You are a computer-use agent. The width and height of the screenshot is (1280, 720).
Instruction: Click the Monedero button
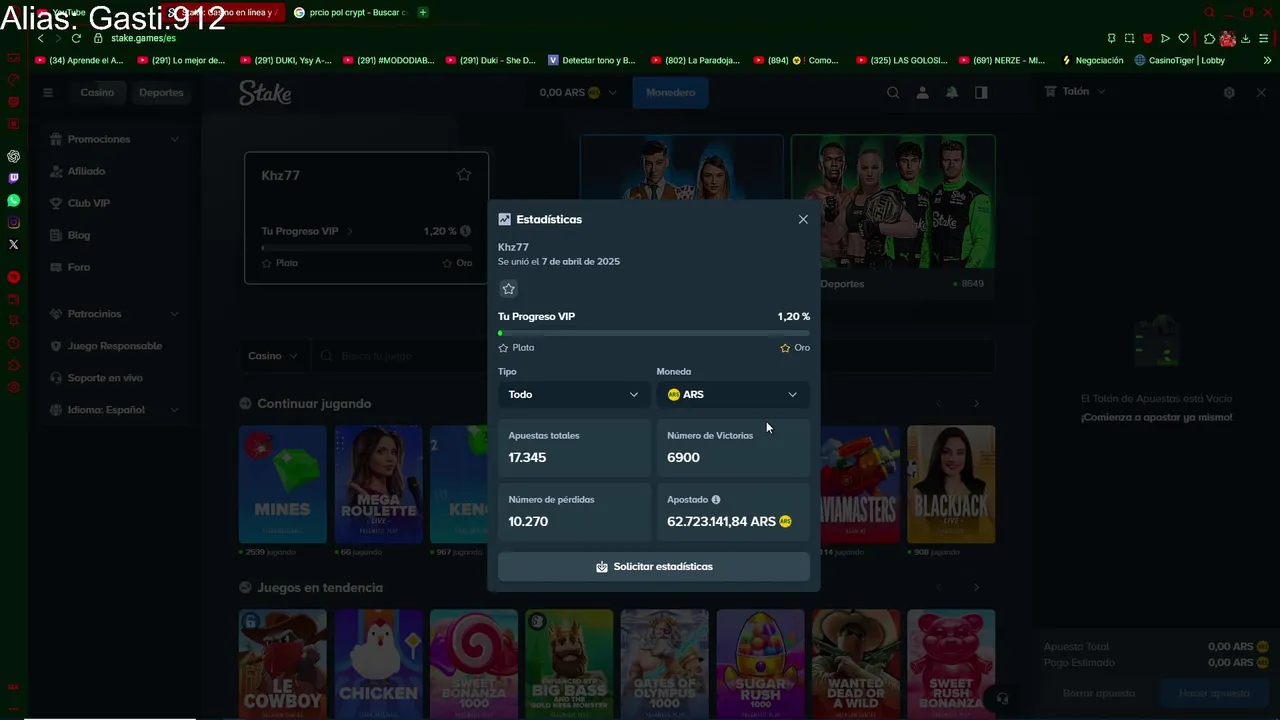(x=670, y=93)
